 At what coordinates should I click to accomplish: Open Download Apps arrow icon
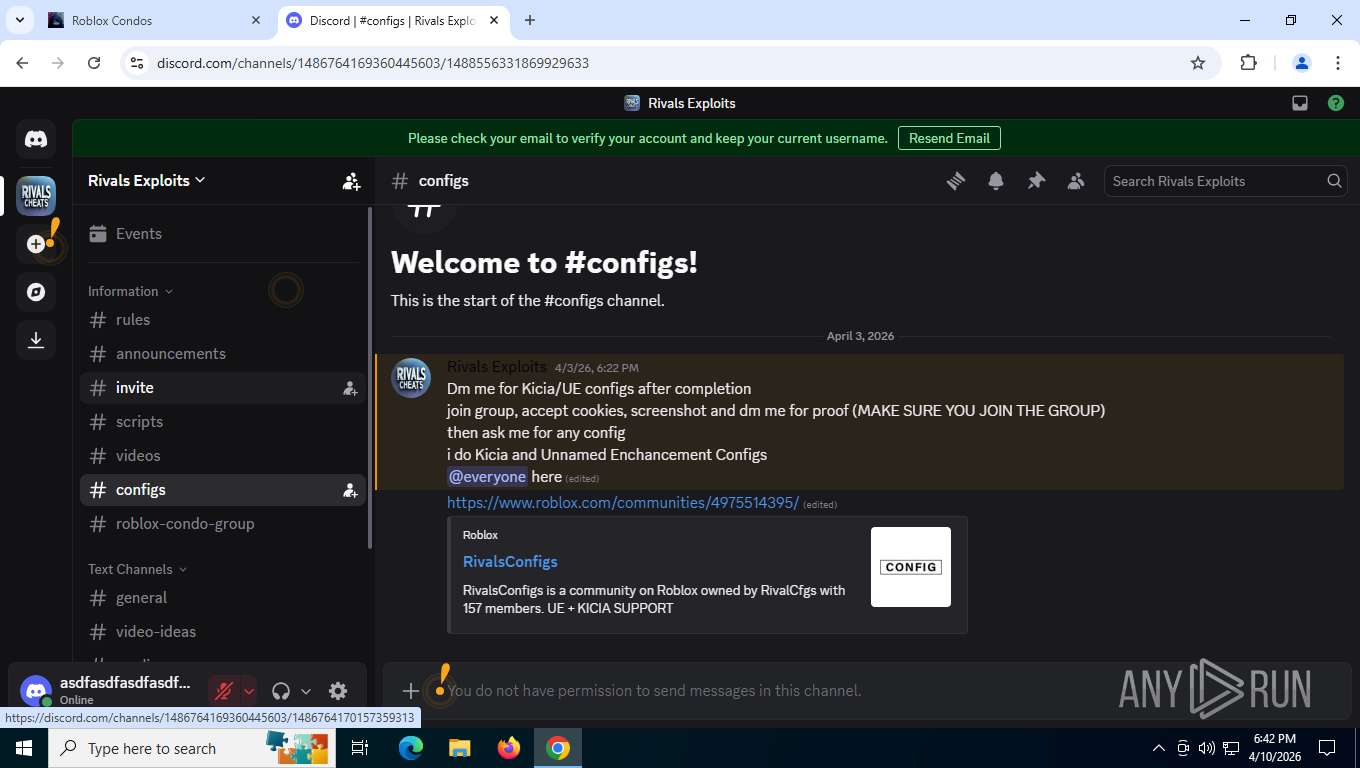coord(36,340)
